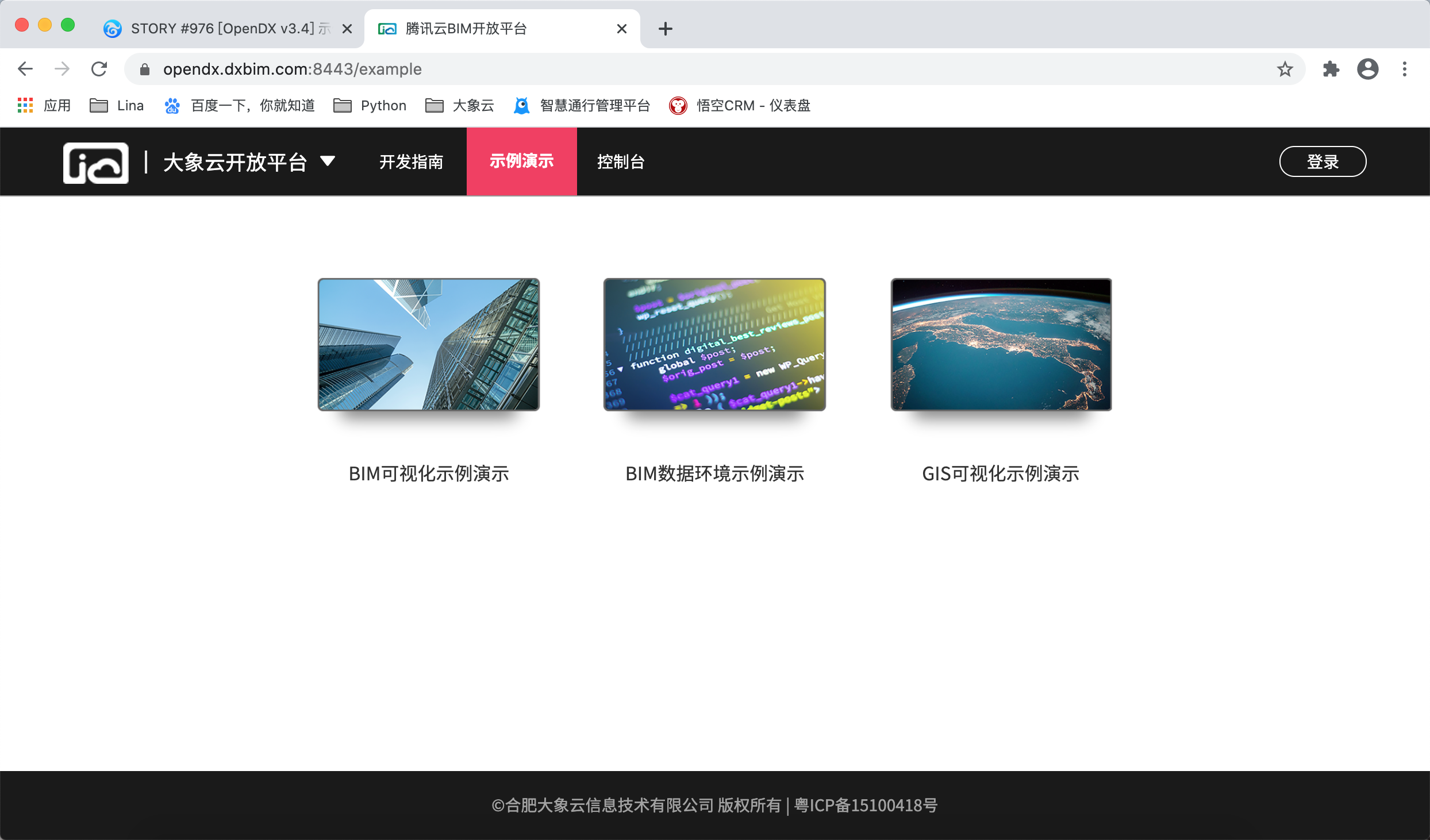Click the 登录 login button

pyautogui.click(x=1323, y=161)
